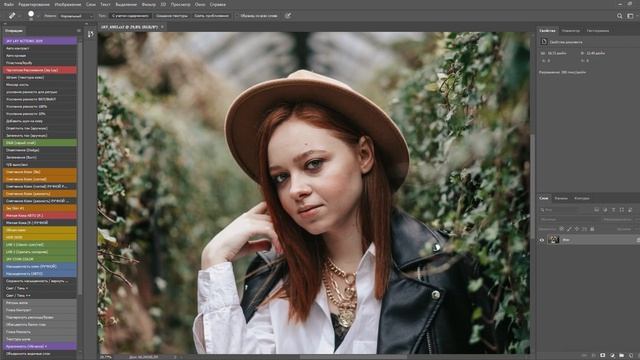Open the Выделение menu
This screenshot has height=360, width=640.
pos(126,4)
